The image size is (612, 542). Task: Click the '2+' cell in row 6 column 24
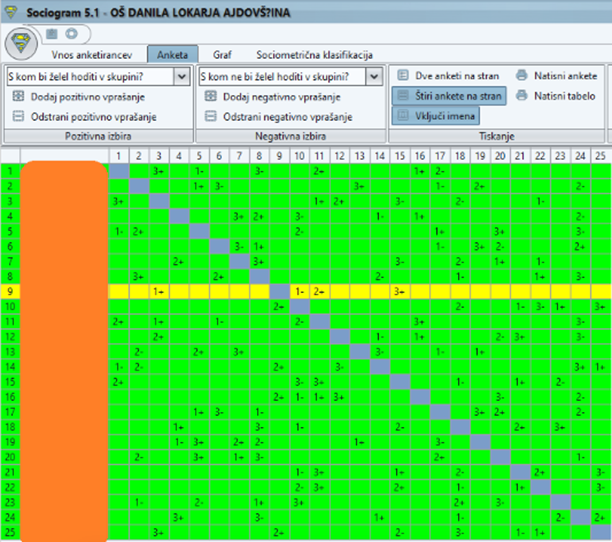[580, 246]
